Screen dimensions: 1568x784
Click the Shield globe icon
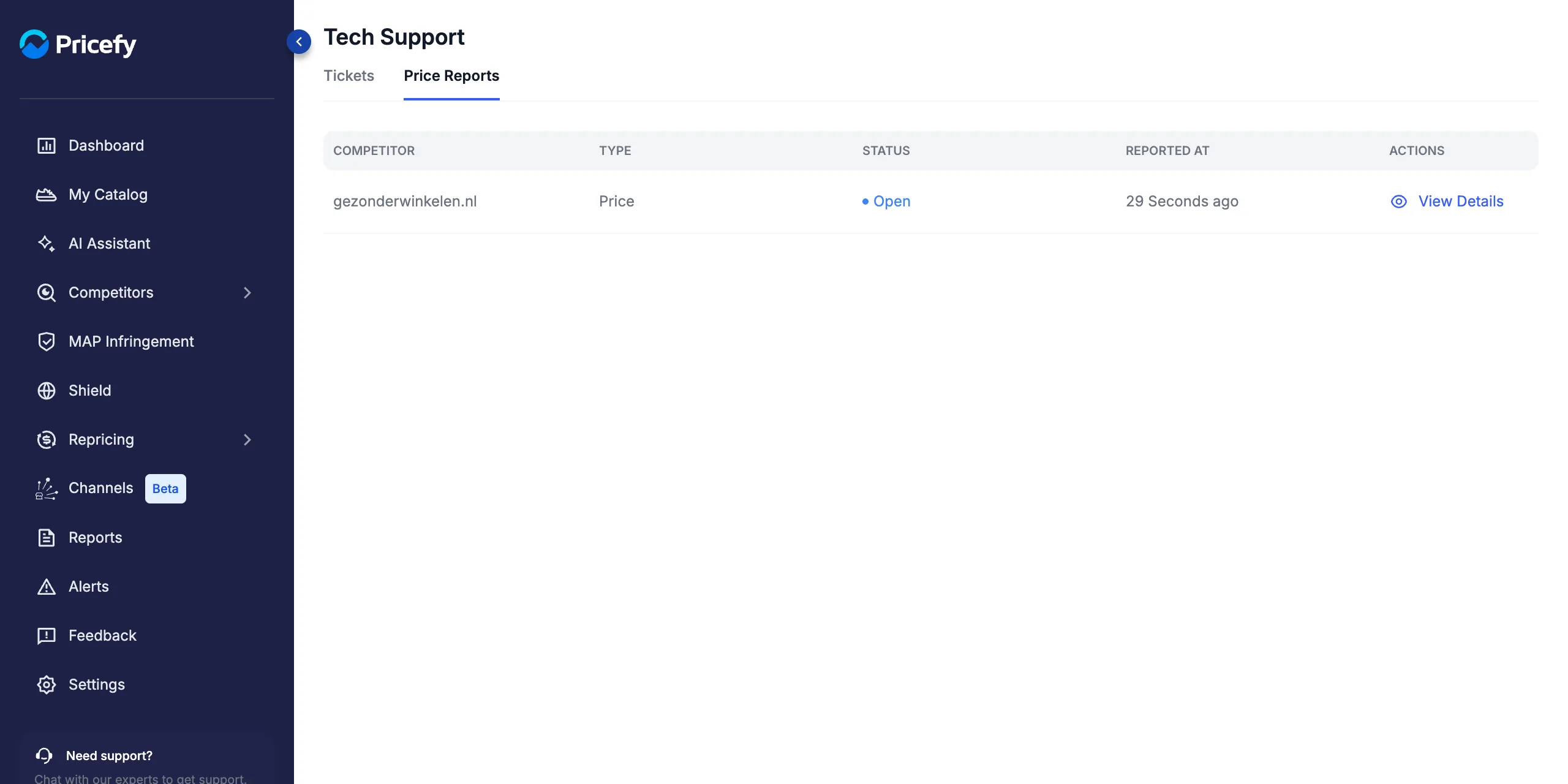point(47,391)
